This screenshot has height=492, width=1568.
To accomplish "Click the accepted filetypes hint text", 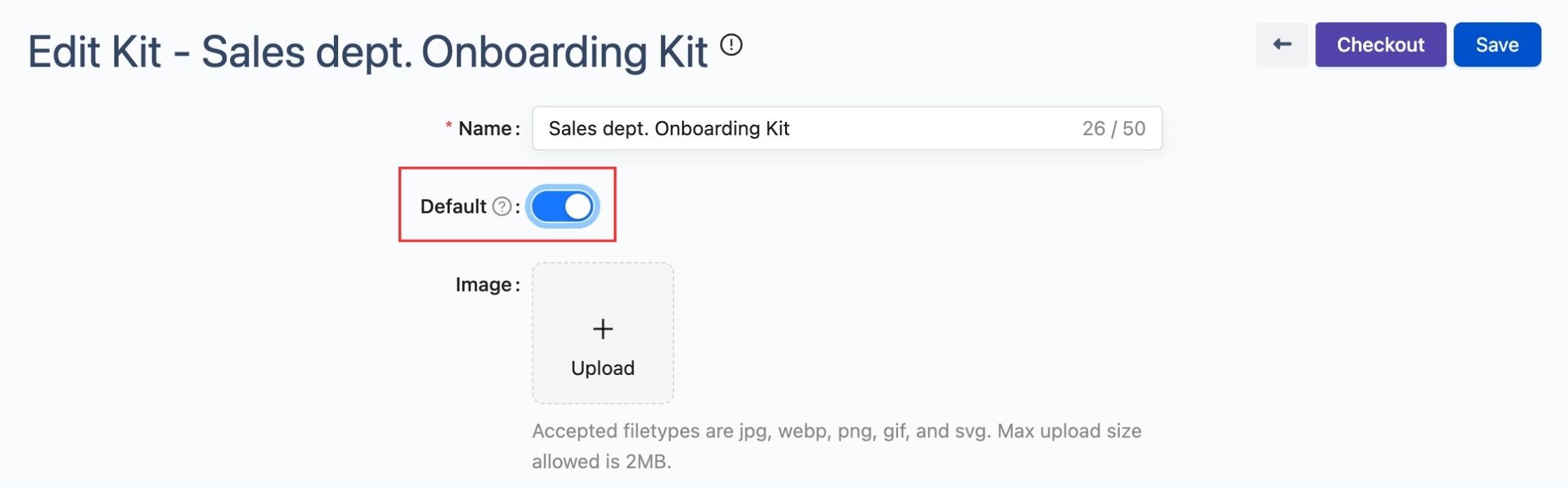I will pyautogui.click(x=836, y=431).
